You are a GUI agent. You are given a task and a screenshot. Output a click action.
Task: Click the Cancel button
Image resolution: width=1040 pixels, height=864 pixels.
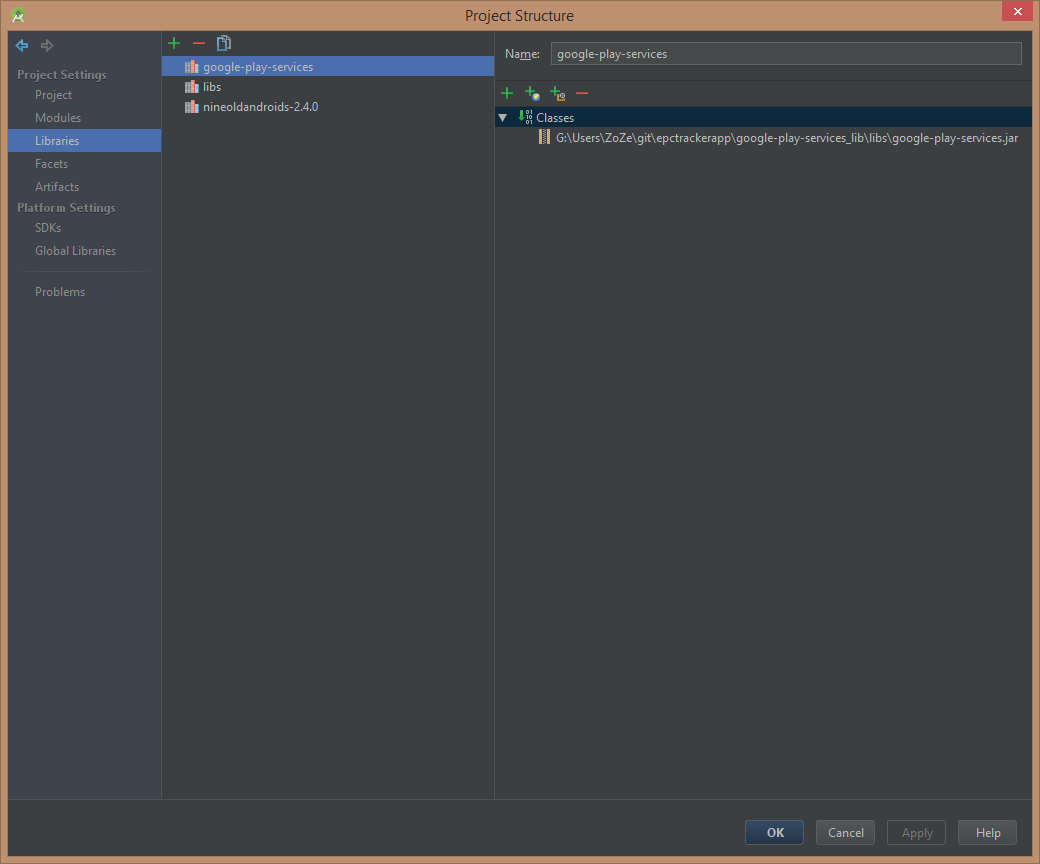845,833
